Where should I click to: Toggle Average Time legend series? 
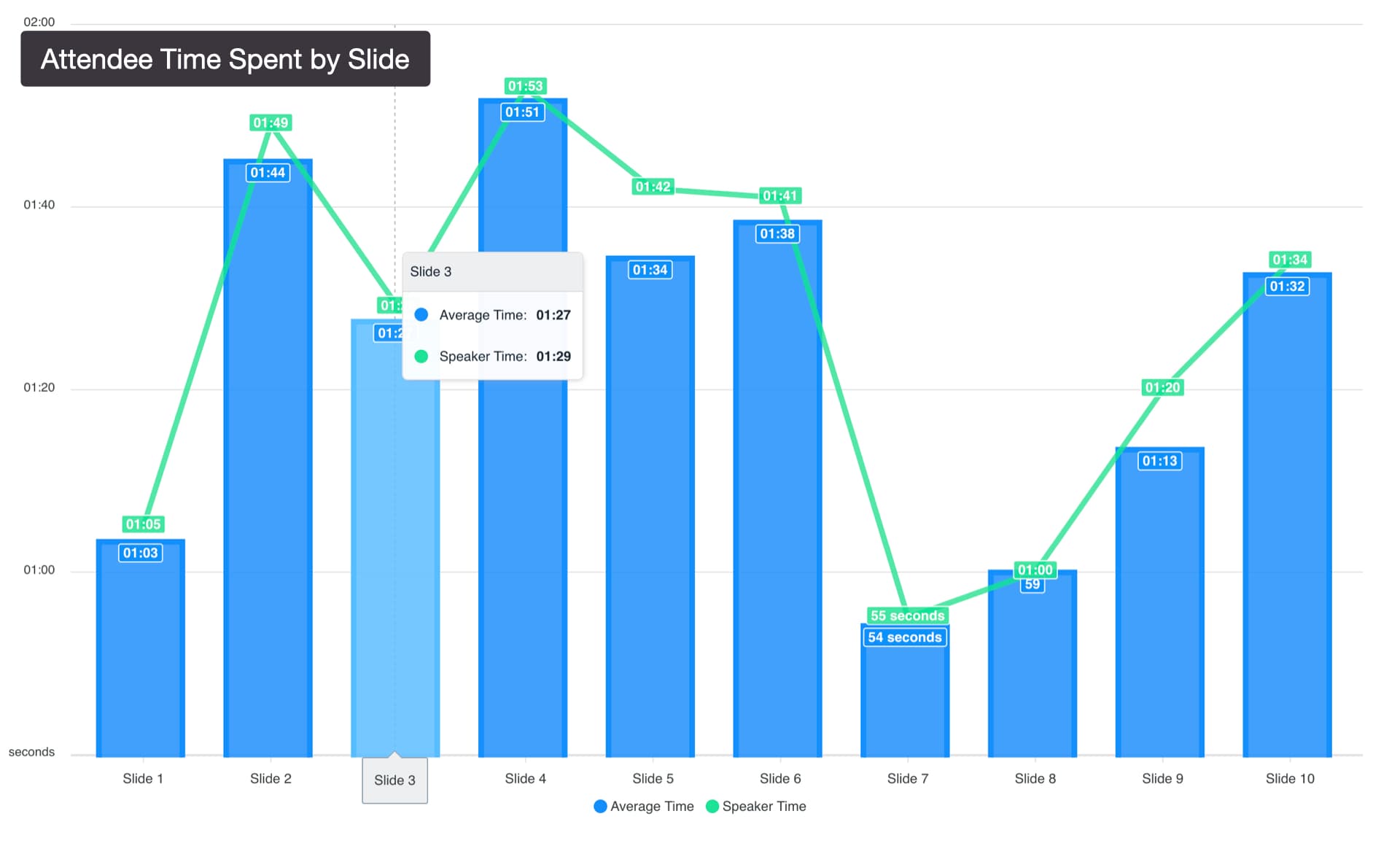[x=651, y=806]
